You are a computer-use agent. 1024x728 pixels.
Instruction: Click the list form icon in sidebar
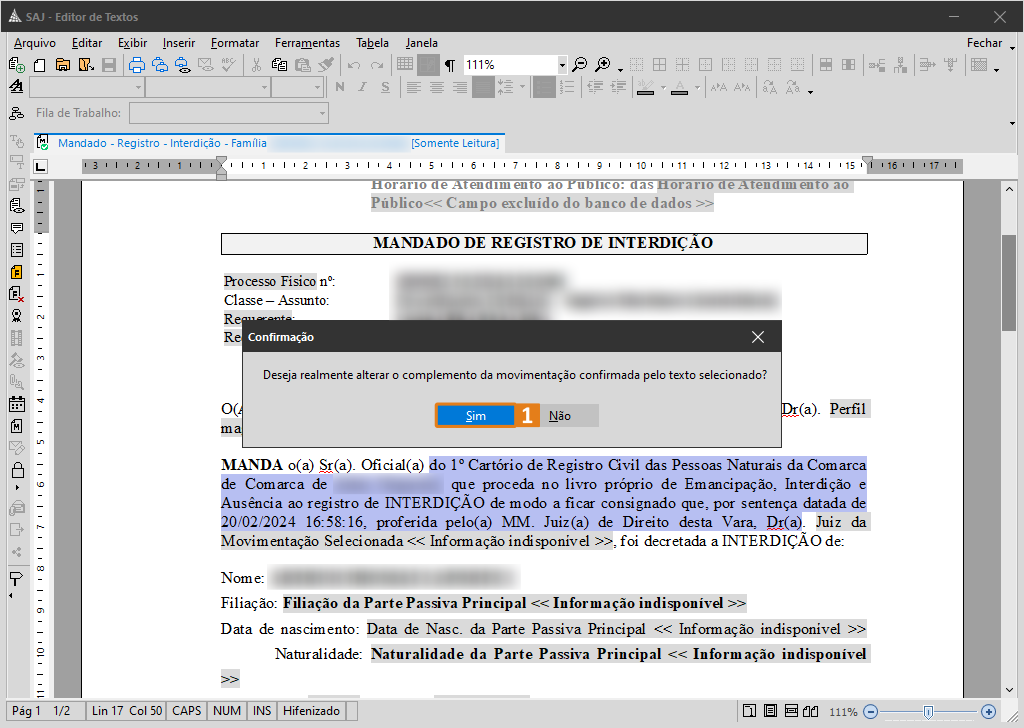point(17,250)
